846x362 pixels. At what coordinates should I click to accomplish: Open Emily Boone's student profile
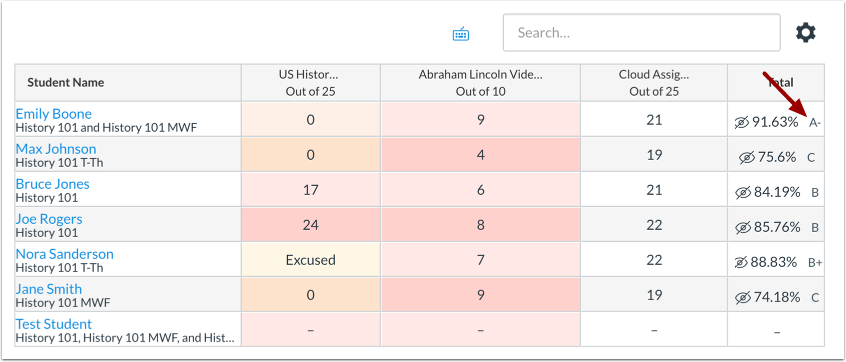53,114
